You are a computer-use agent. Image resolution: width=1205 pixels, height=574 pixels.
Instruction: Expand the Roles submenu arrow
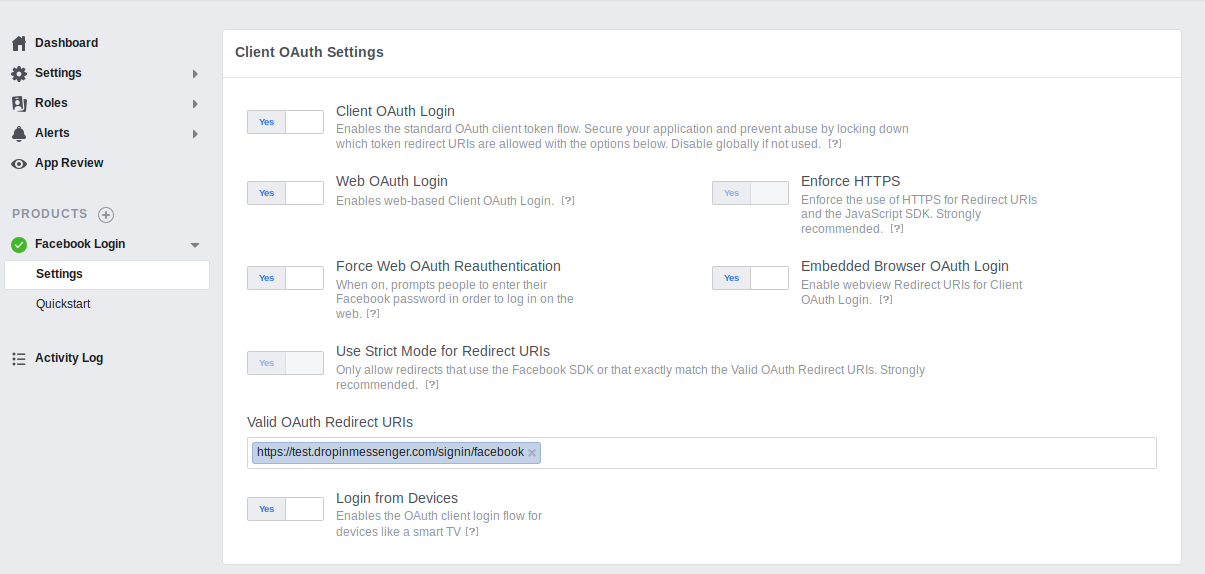(x=195, y=104)
